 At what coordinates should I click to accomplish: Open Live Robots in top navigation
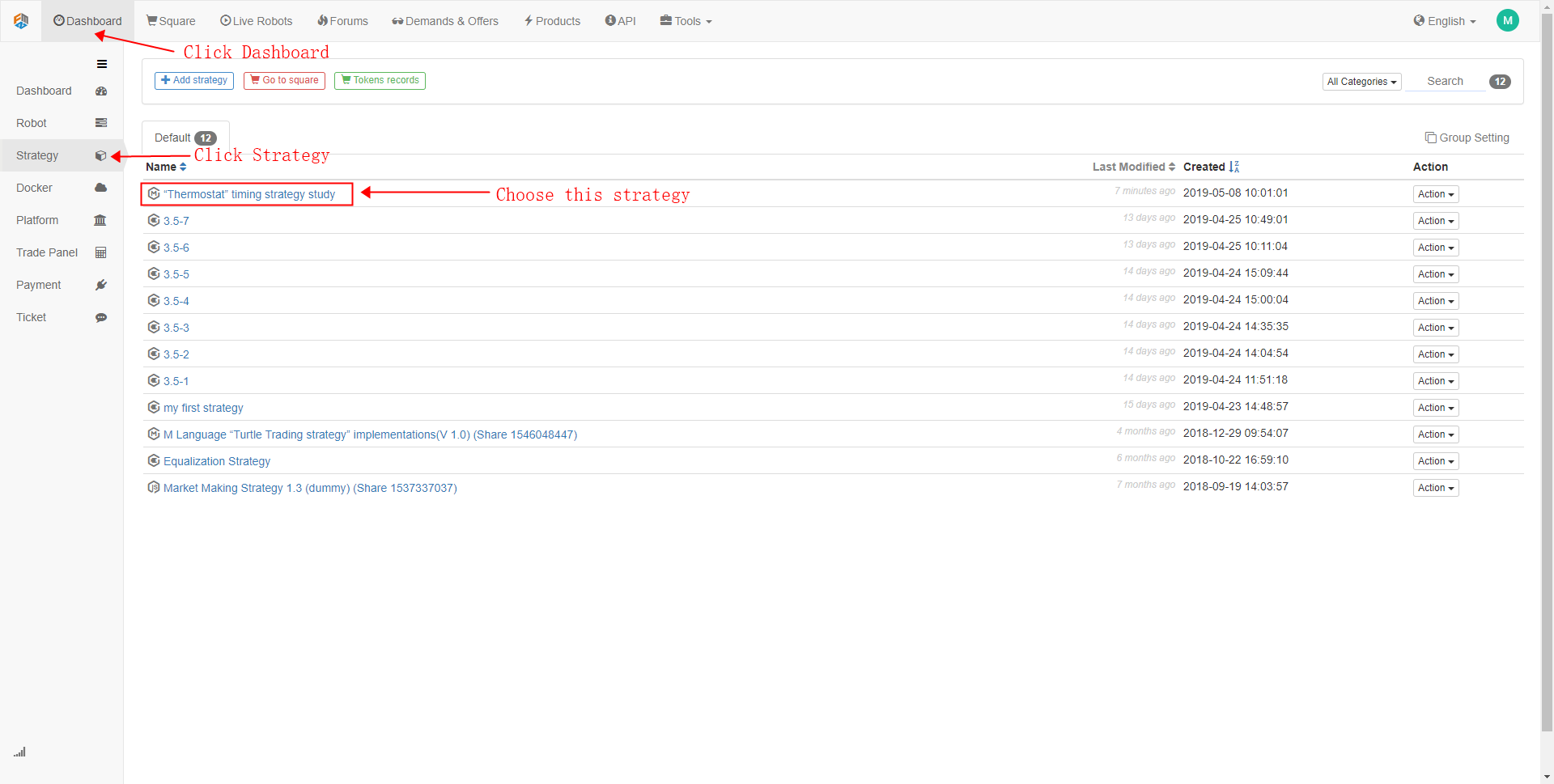(x=257, y=21)
